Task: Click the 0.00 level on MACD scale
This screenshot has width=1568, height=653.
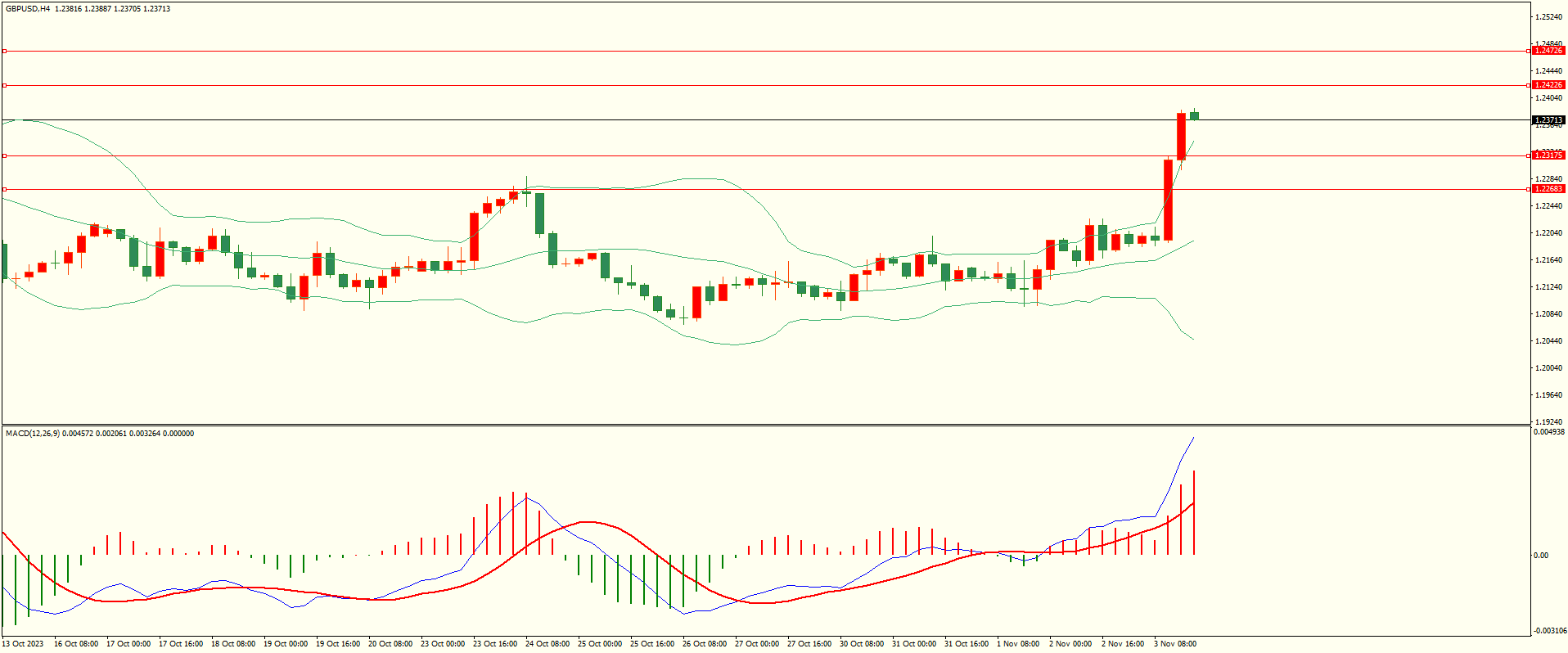Action: coord(1540,556)
